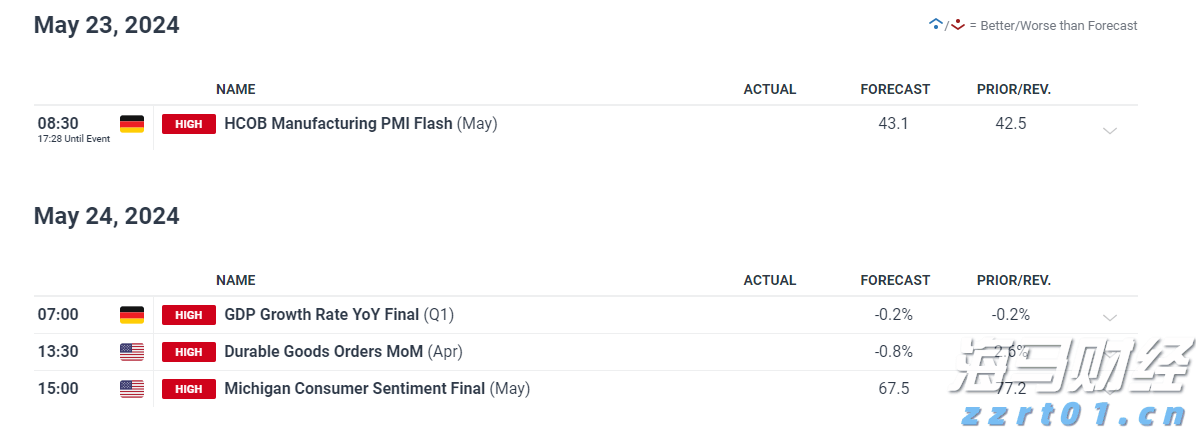
Task: Click the May 24 ACTUAL column header
Action: point(770,280)
